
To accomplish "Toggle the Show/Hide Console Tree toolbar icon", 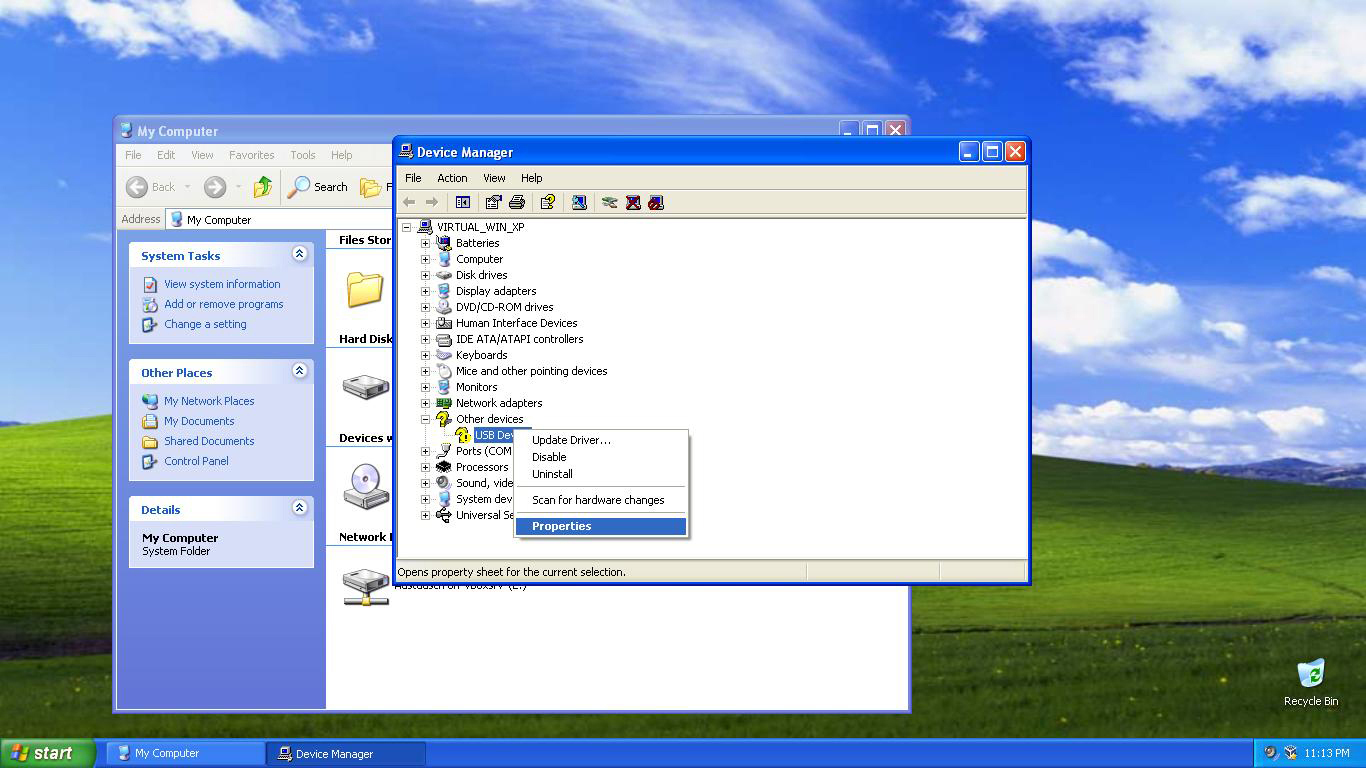I will [x=463, y=202].
